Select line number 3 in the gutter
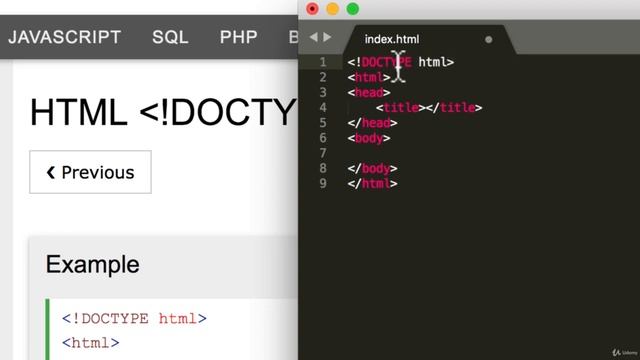This screenshot has height=360, width=640. click(323, 92)
